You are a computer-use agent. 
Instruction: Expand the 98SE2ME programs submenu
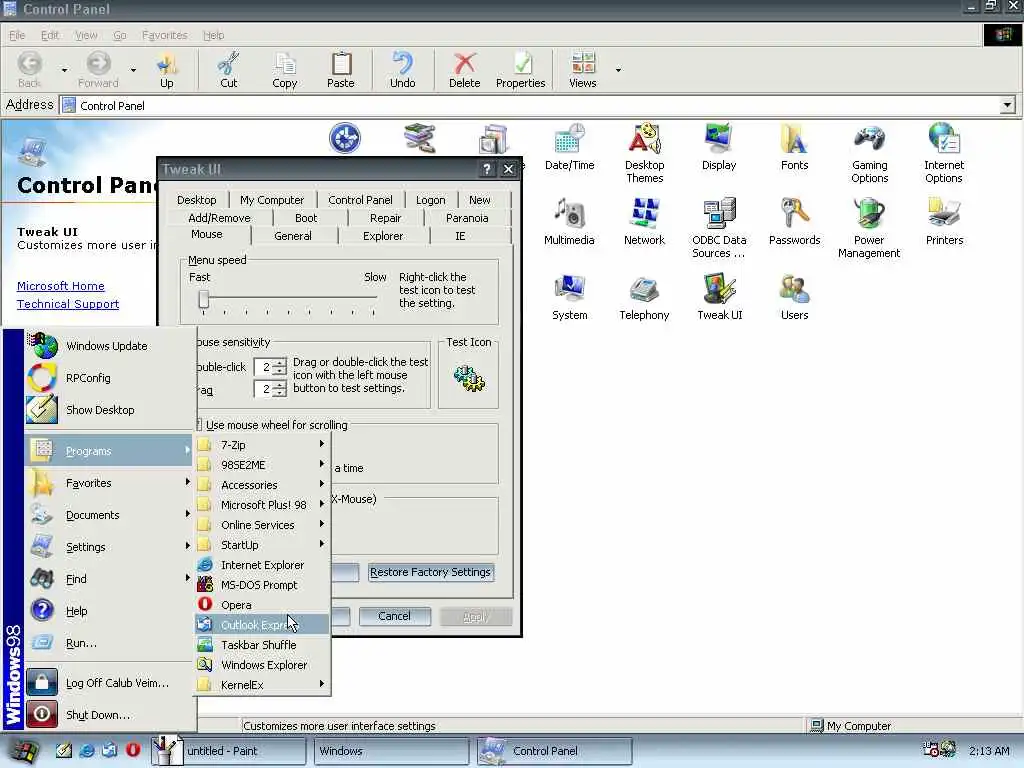click(262, 465)
